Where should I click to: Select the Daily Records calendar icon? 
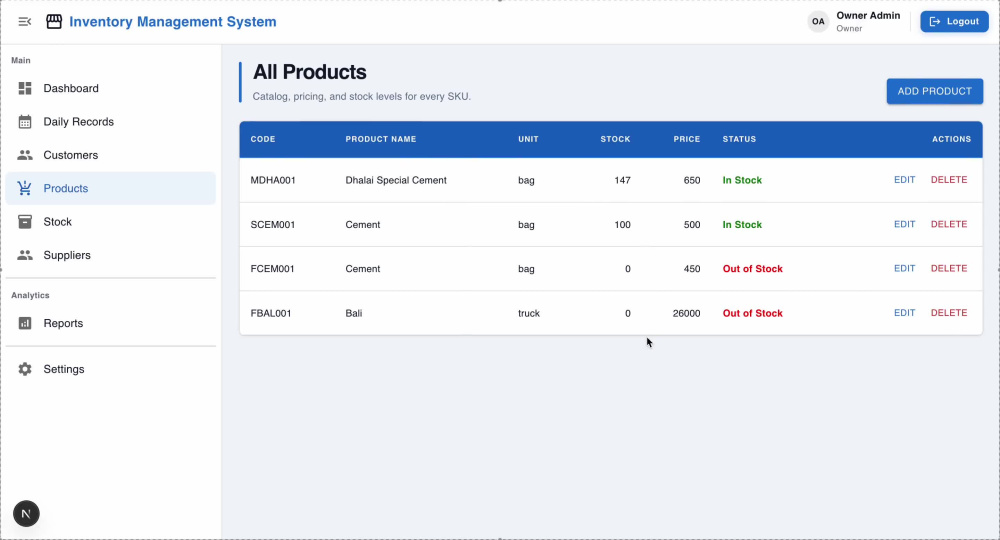(25, 122)
